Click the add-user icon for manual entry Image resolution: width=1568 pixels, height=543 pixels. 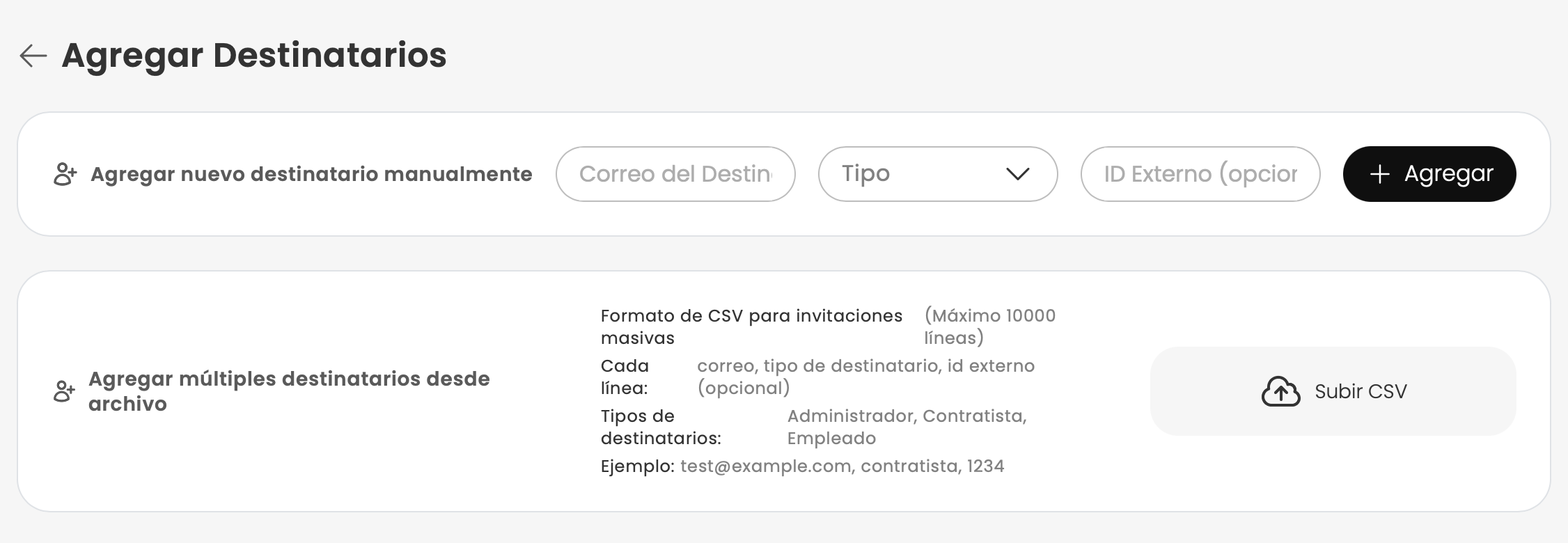coord(65,174)
